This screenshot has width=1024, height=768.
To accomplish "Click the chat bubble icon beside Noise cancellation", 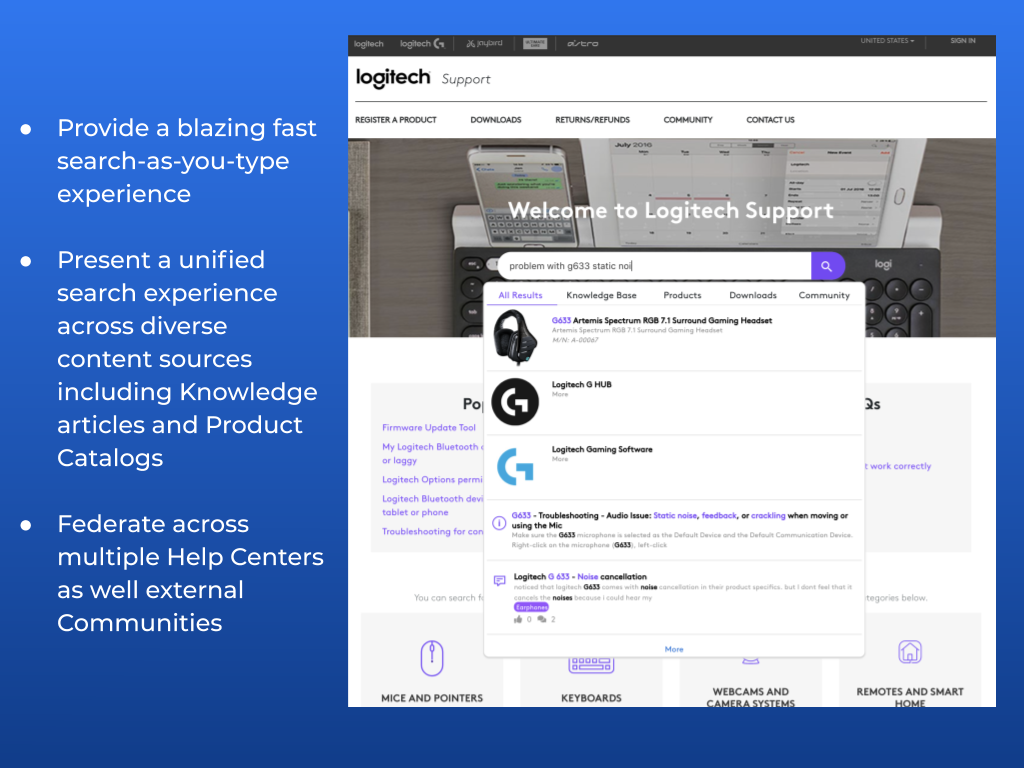I will (499, 580).
